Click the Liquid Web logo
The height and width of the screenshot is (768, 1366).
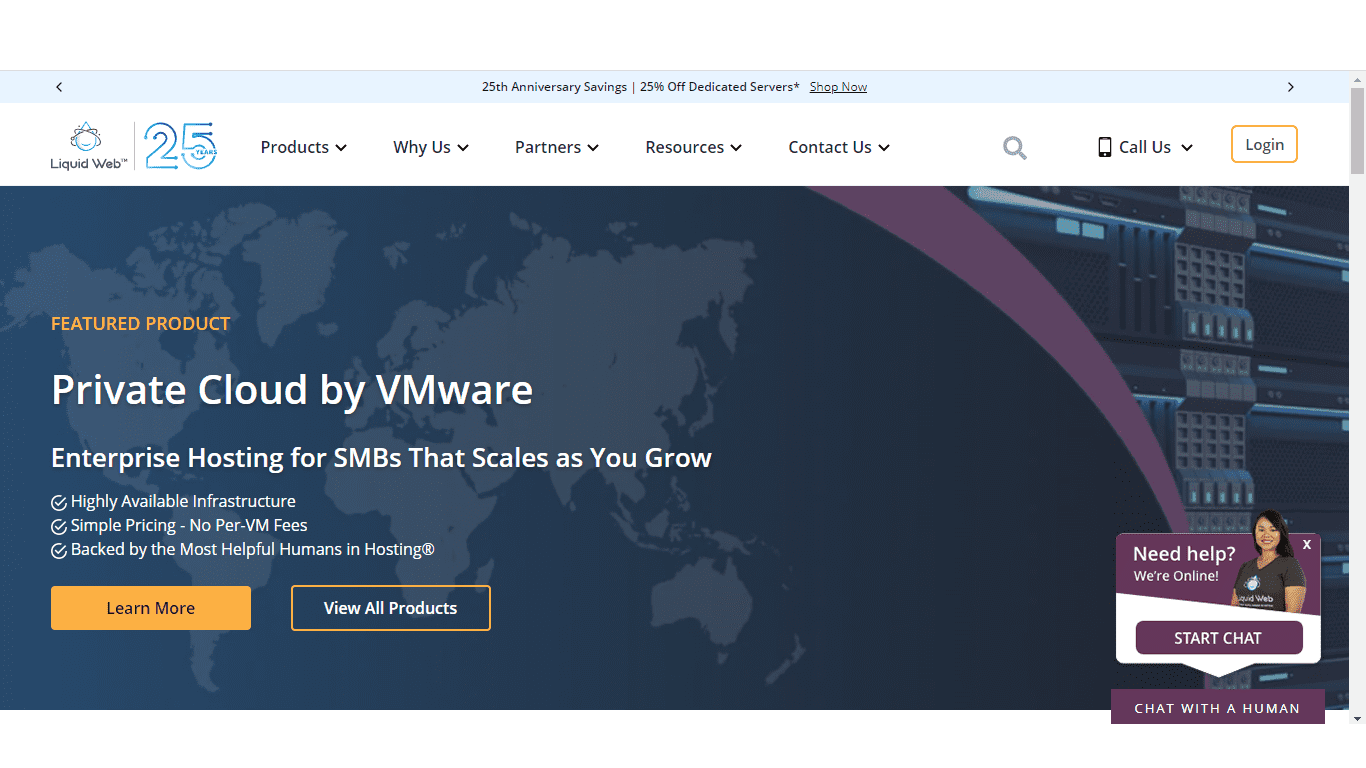pyautogui.click(x=89, y=146)
